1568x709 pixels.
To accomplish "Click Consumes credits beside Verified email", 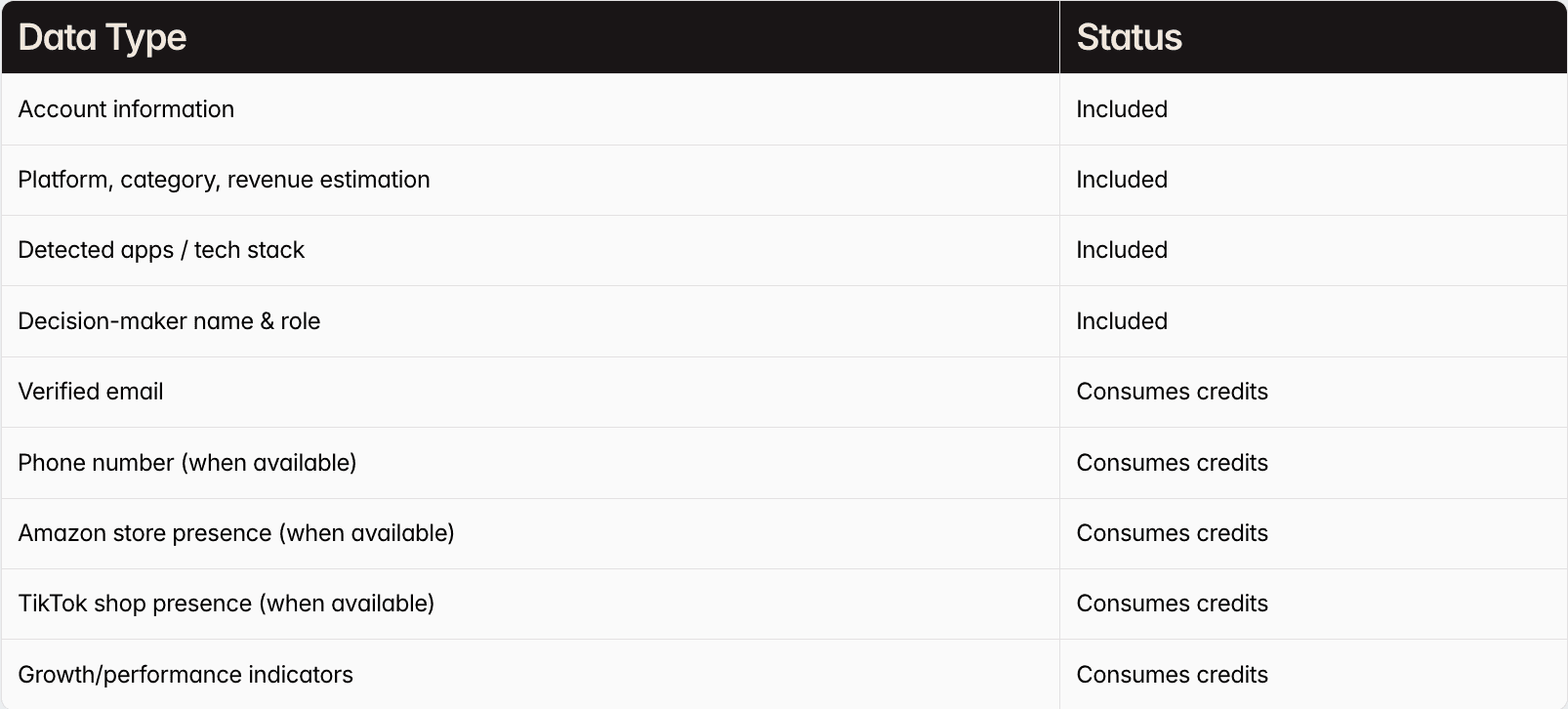I will tap(1172, 392).
